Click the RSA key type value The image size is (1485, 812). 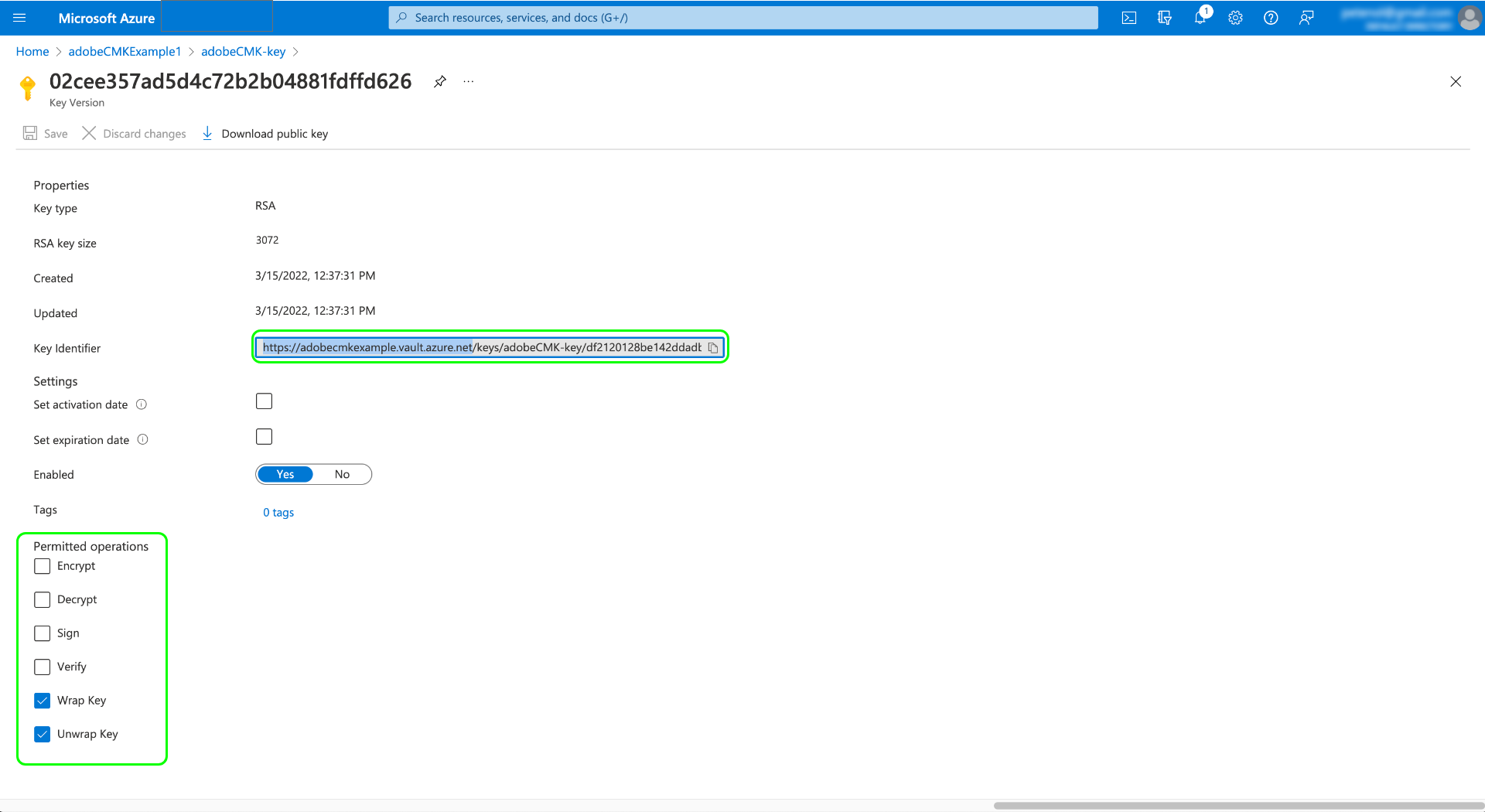click(265, 206)
